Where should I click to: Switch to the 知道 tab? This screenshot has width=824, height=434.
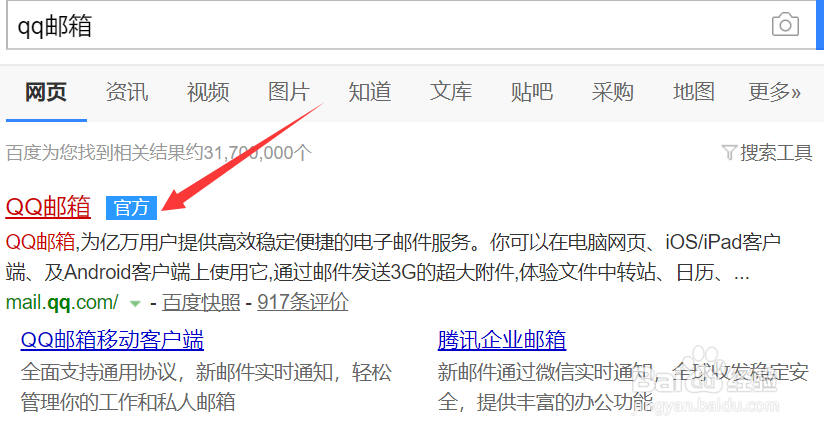(370, 92)
